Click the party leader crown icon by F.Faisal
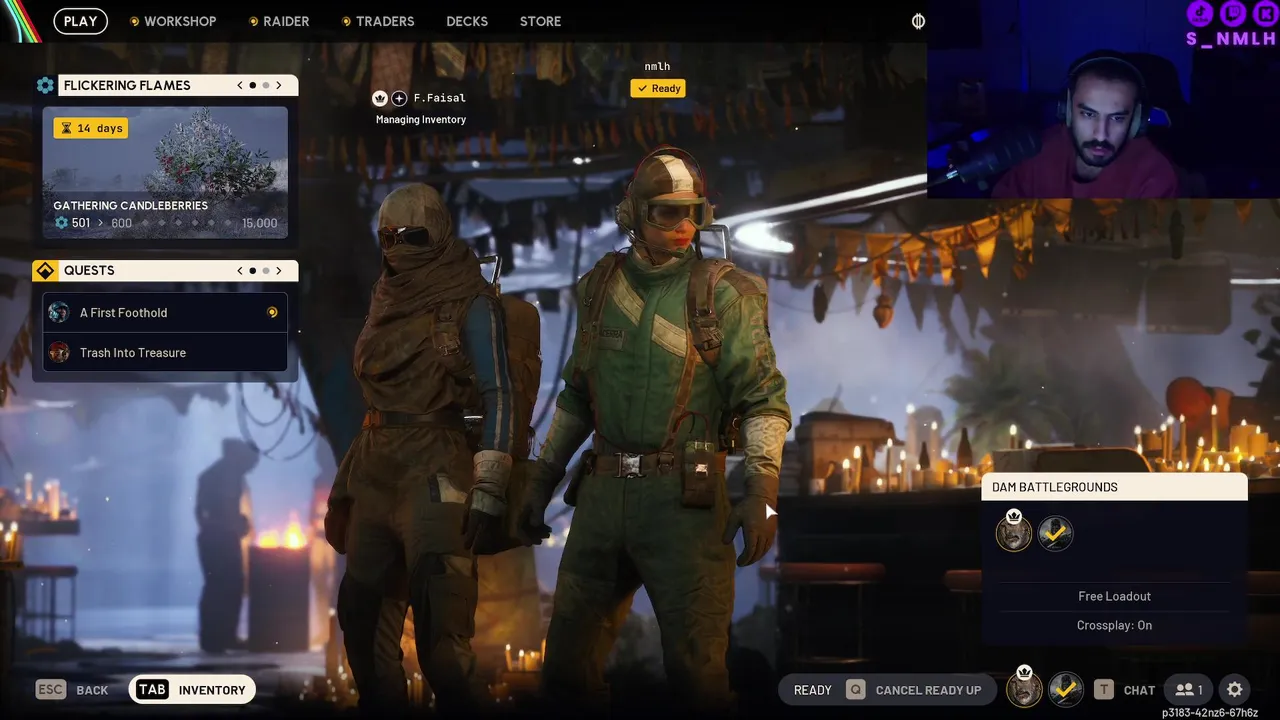This screenshot has width=1280, height=720. click(x=380, y=98)
